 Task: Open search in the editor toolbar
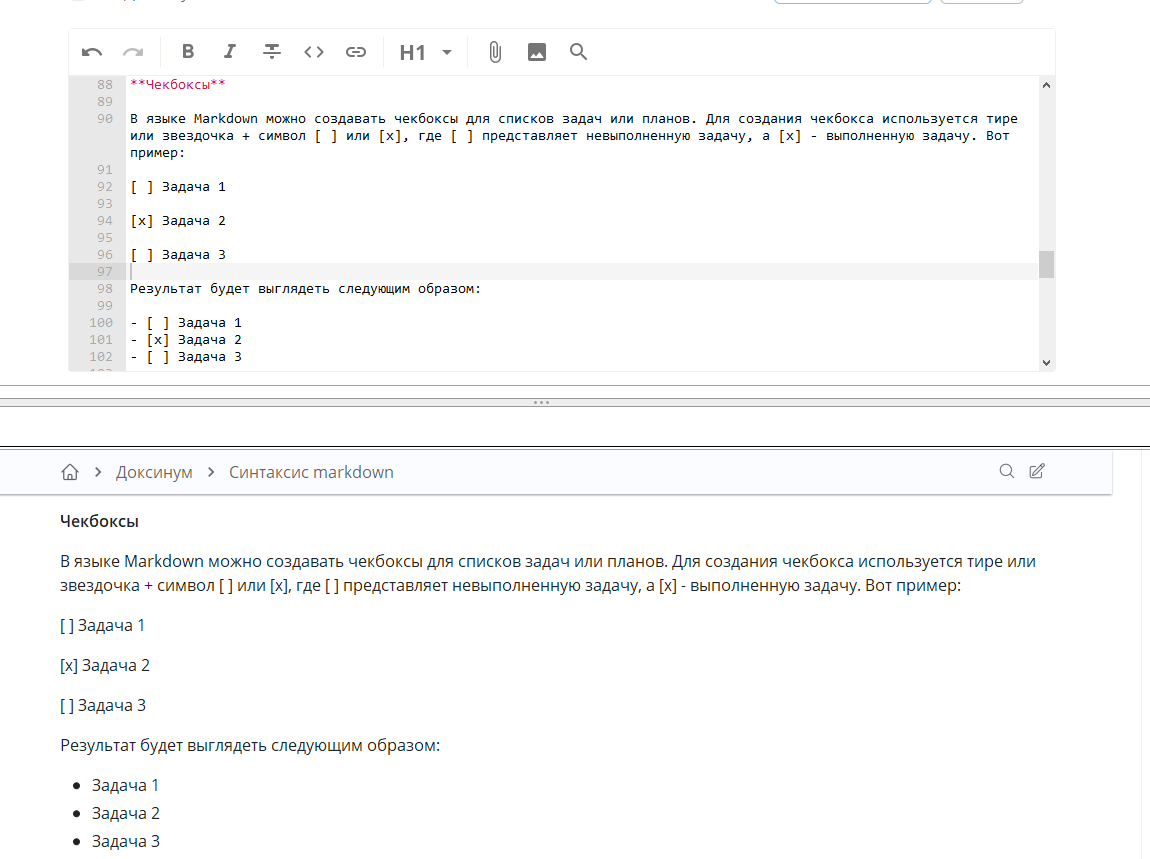(578, 52)
